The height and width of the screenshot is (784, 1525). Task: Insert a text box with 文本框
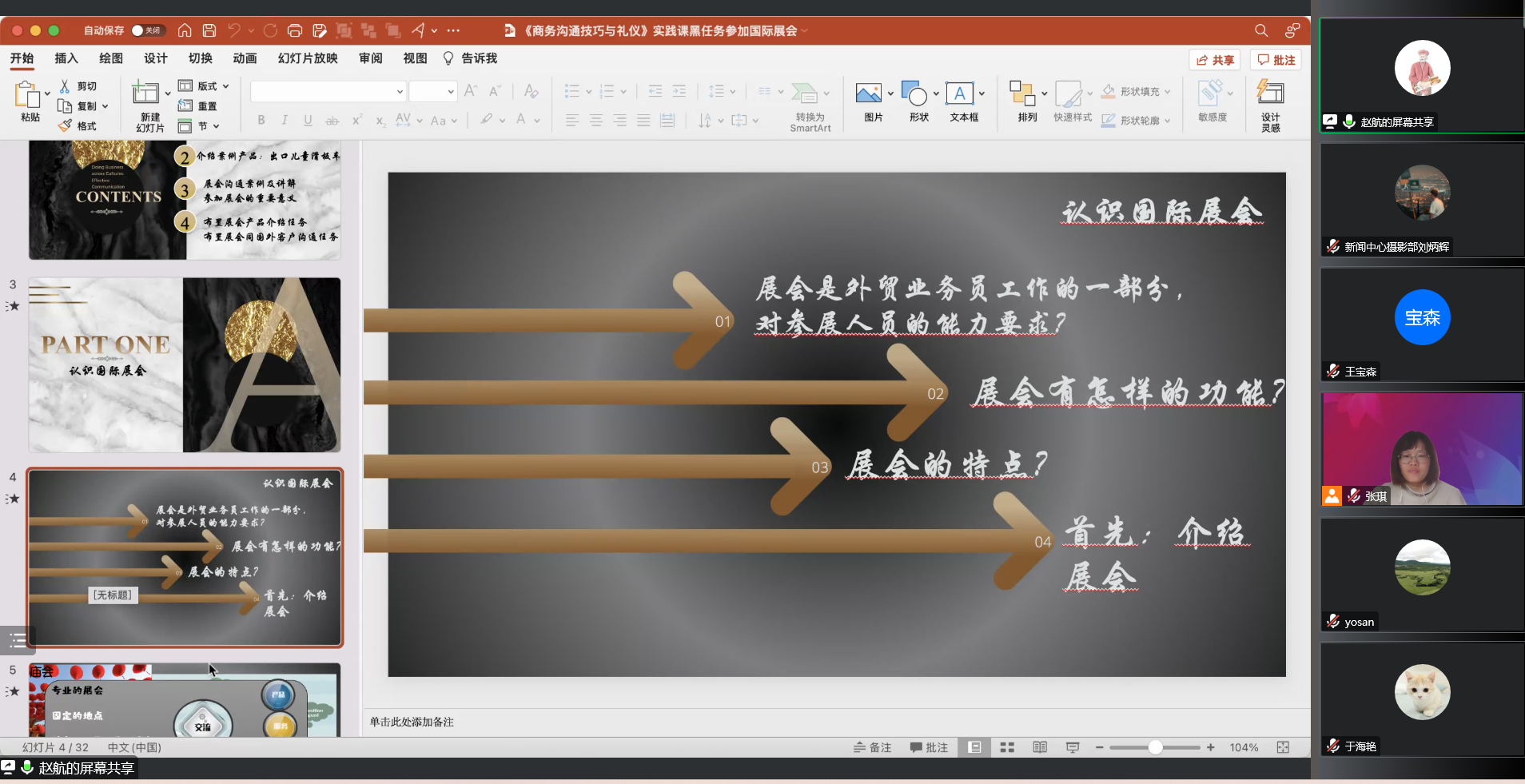(959, 94)
